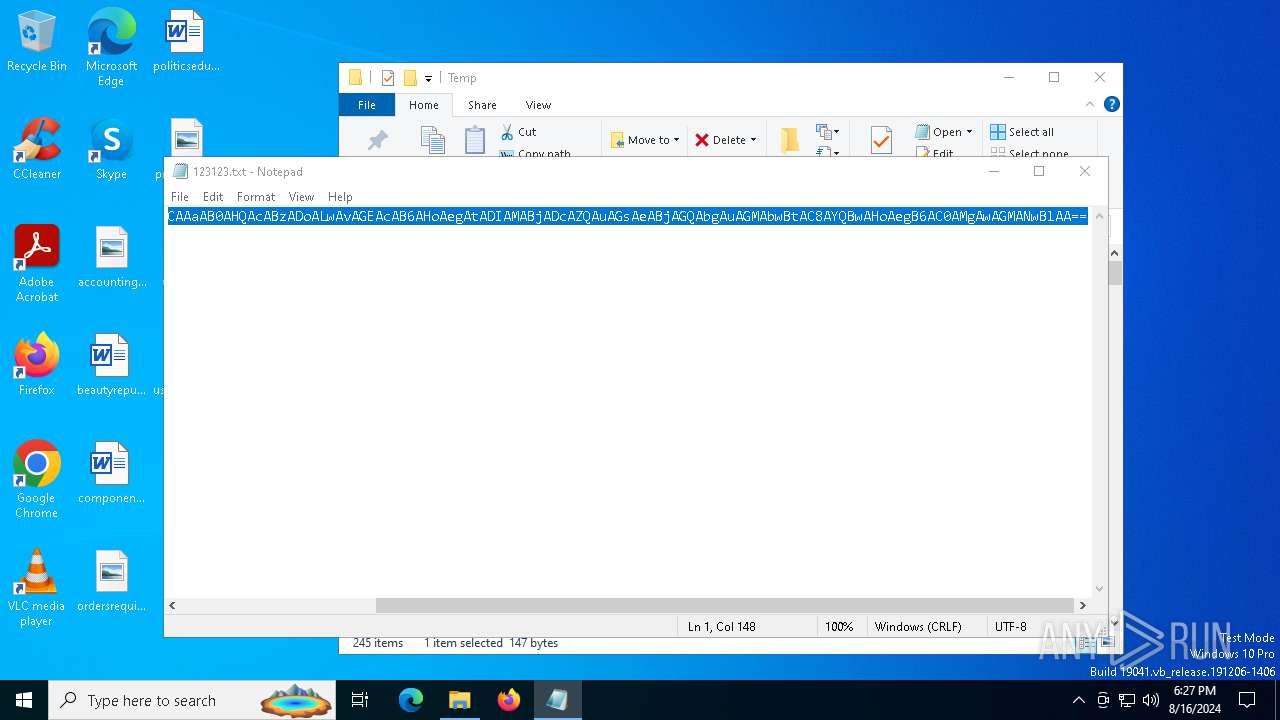
Task: Open the clock and date in taskbar
Action: (x=1194, y=700)
